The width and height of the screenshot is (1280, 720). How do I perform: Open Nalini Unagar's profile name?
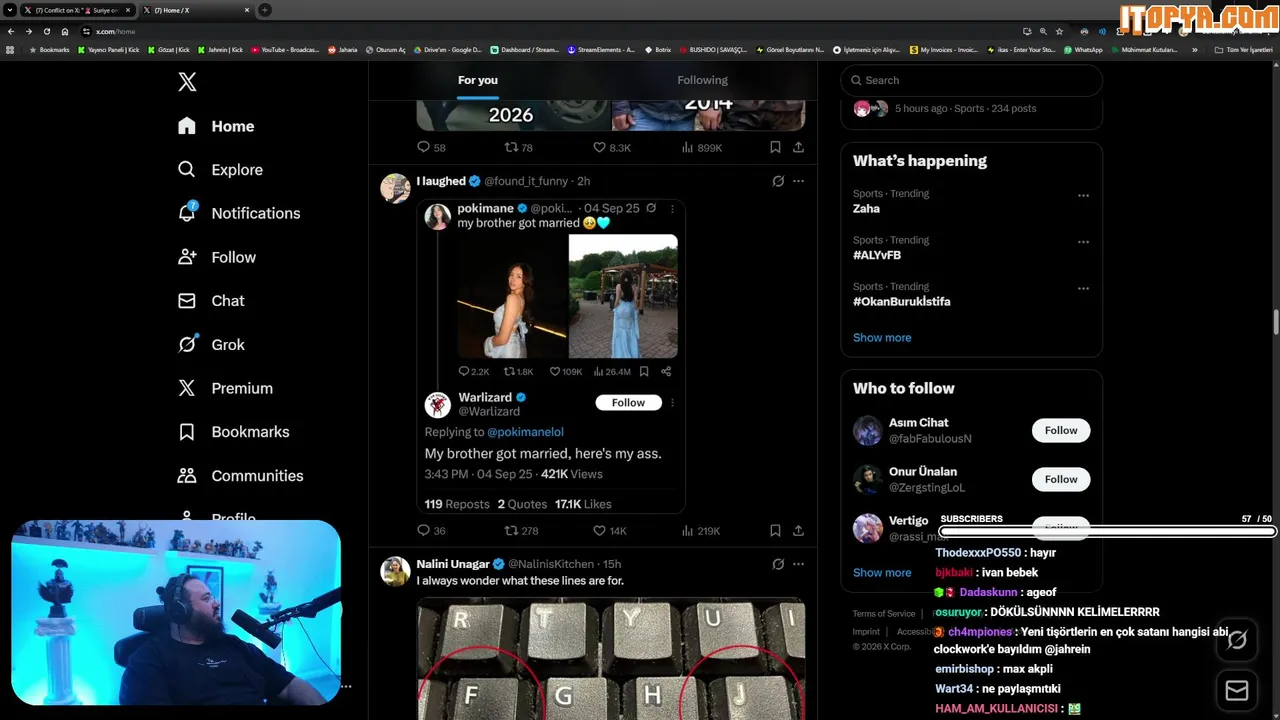pos(453,564)
